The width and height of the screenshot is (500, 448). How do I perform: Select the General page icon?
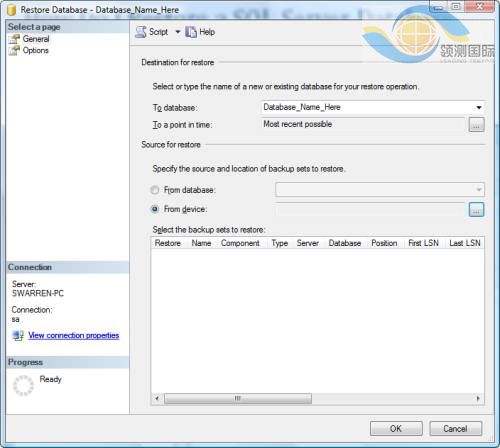coord(14,39)
